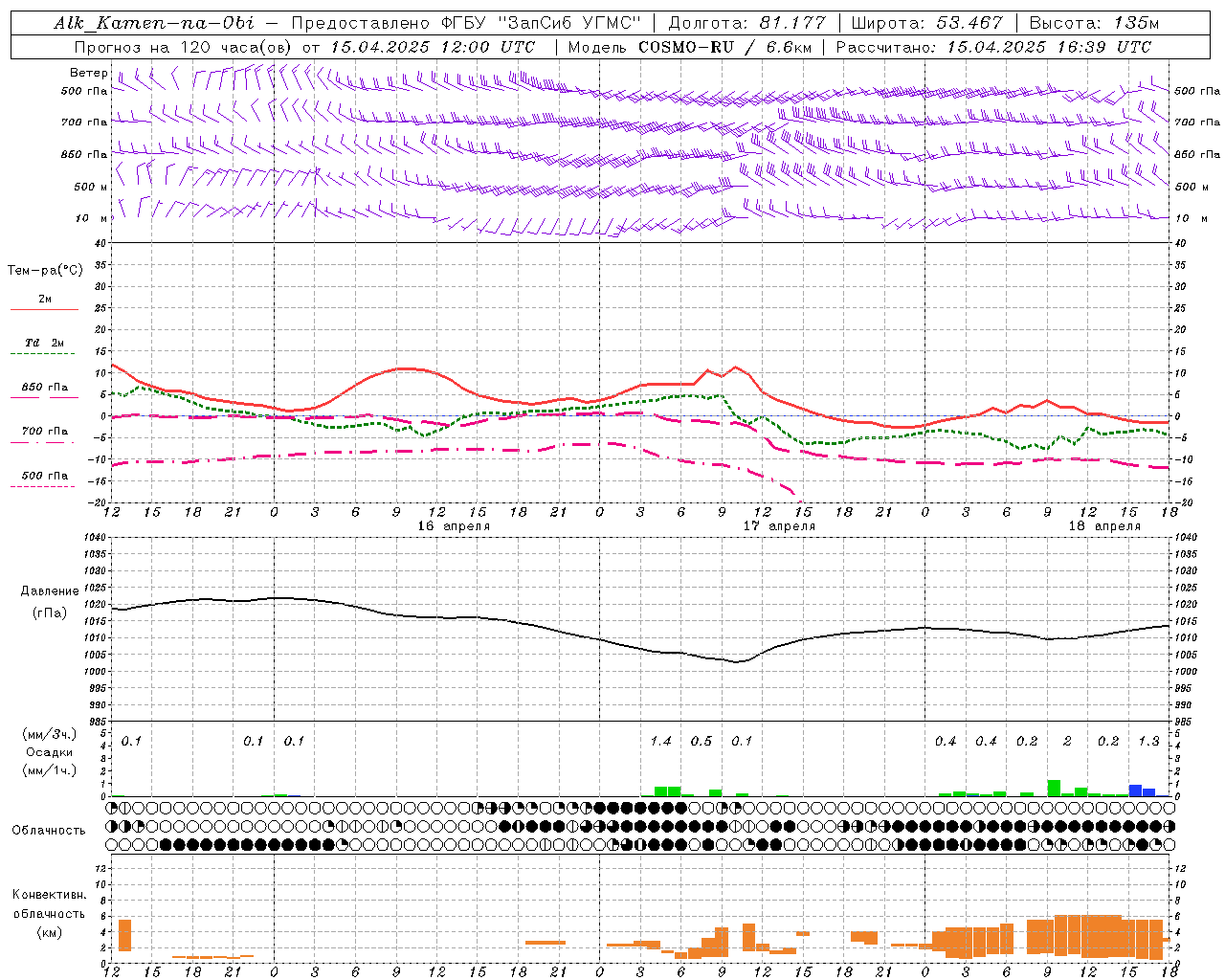Click the 18 апреля date label
This screenshot has width=1225, height=980.
coord(1104,526)
